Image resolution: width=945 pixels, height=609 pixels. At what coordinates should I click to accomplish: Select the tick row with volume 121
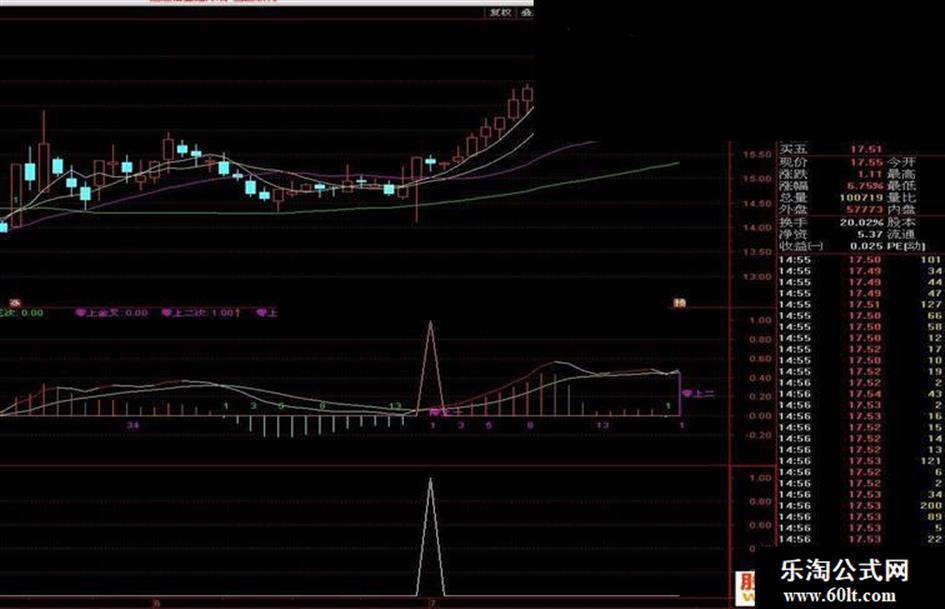860,461
